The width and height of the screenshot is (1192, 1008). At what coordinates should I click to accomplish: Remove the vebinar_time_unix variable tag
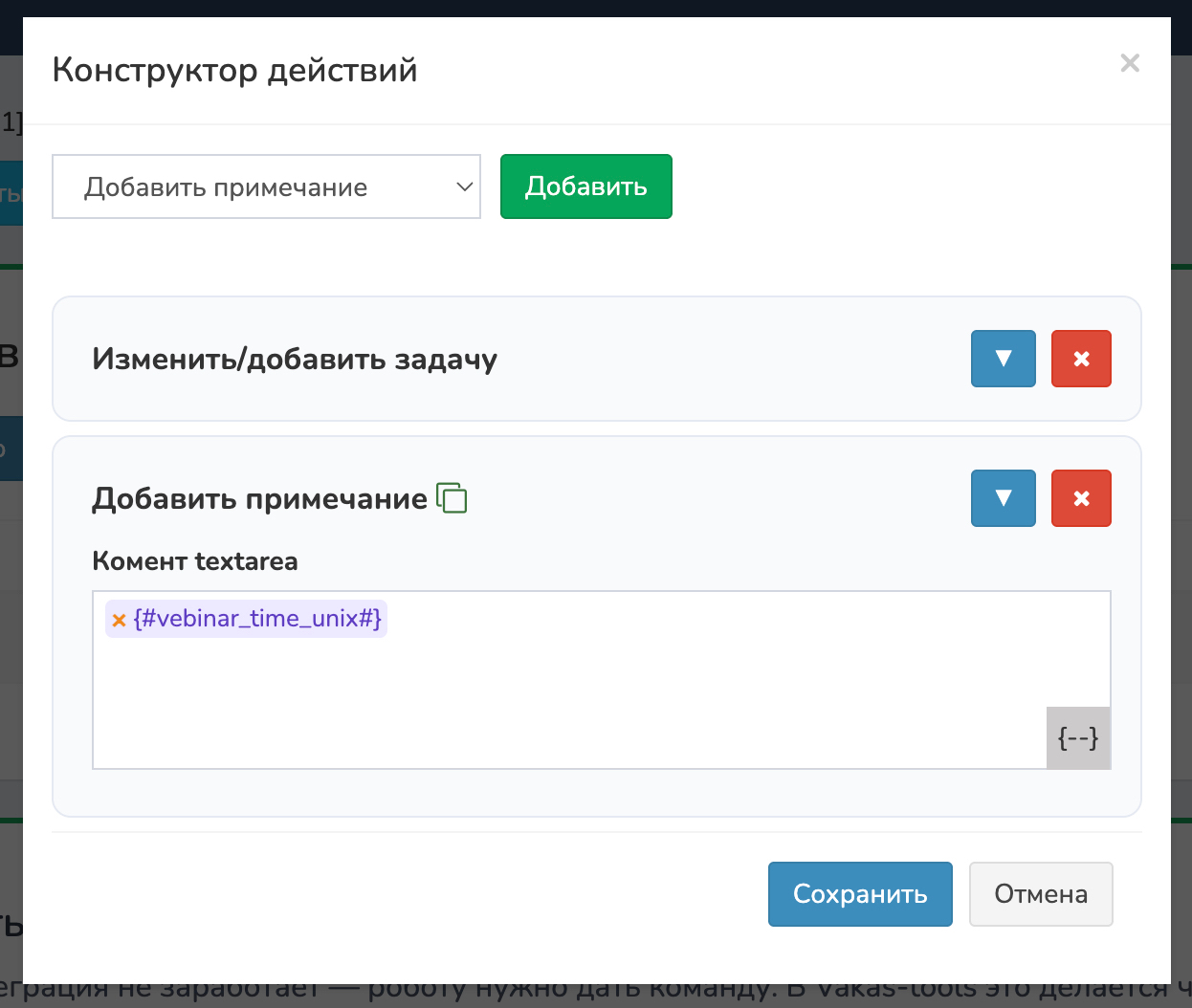coord(120,620)
